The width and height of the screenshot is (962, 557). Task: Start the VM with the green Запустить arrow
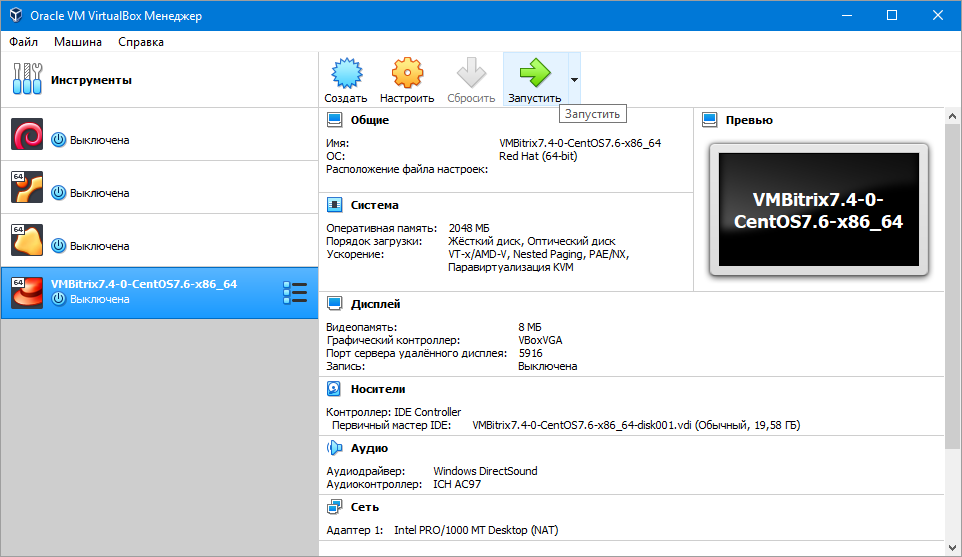pos(534,74)
